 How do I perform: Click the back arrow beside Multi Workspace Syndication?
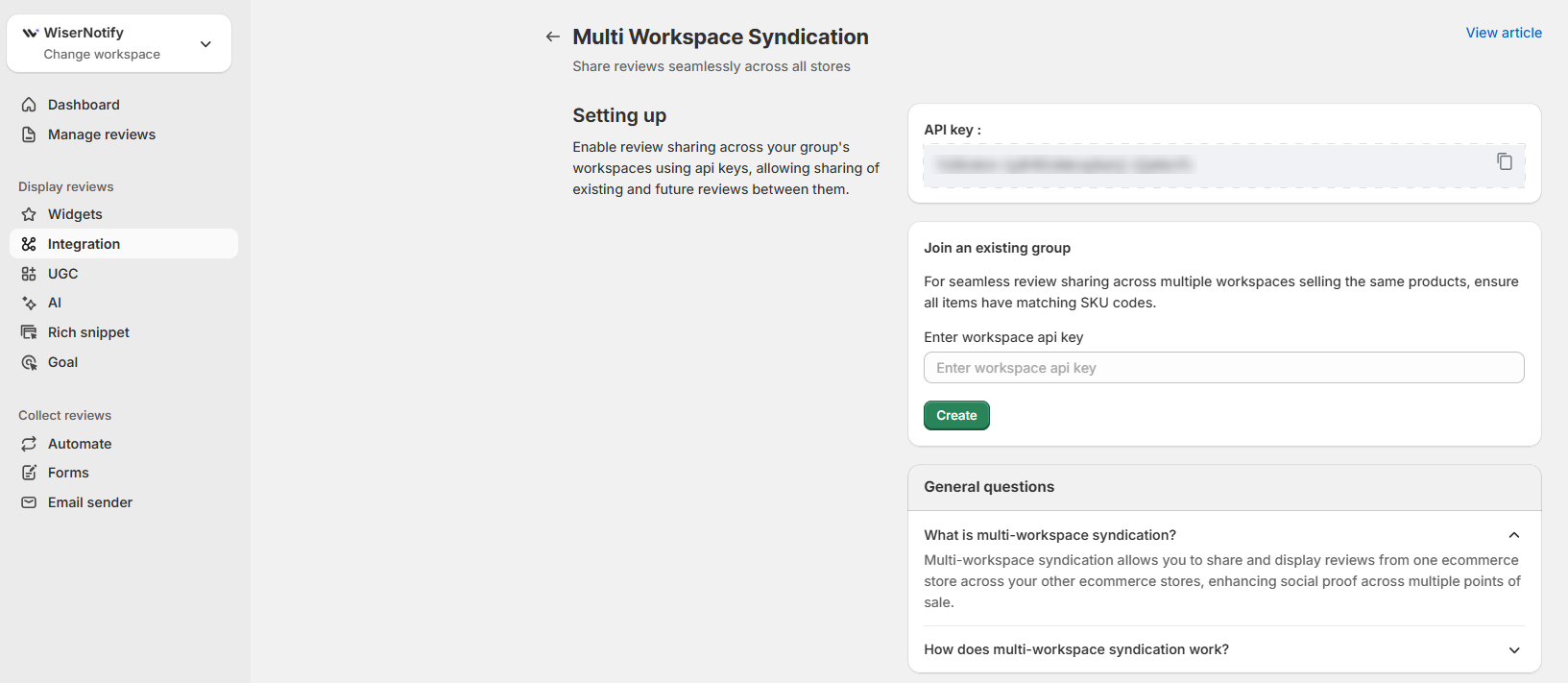click(x=552, y=37)
